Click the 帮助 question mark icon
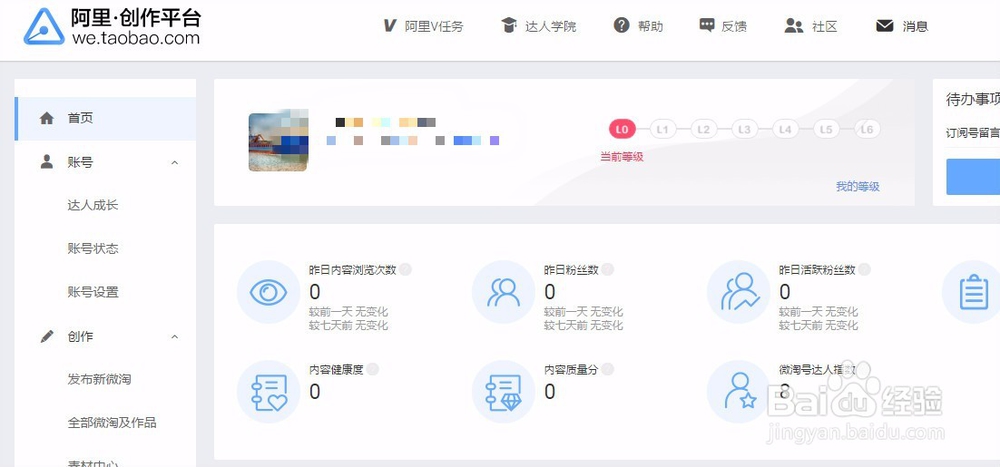 622,26
